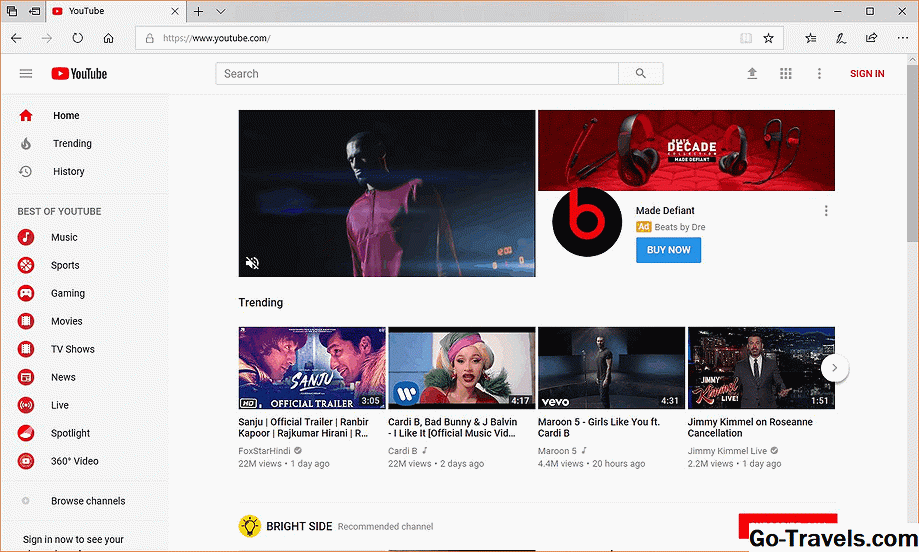This screenshot has width=919, height=552.
Task: Click the search magnifier button
Action: click(x=640, y=73)
